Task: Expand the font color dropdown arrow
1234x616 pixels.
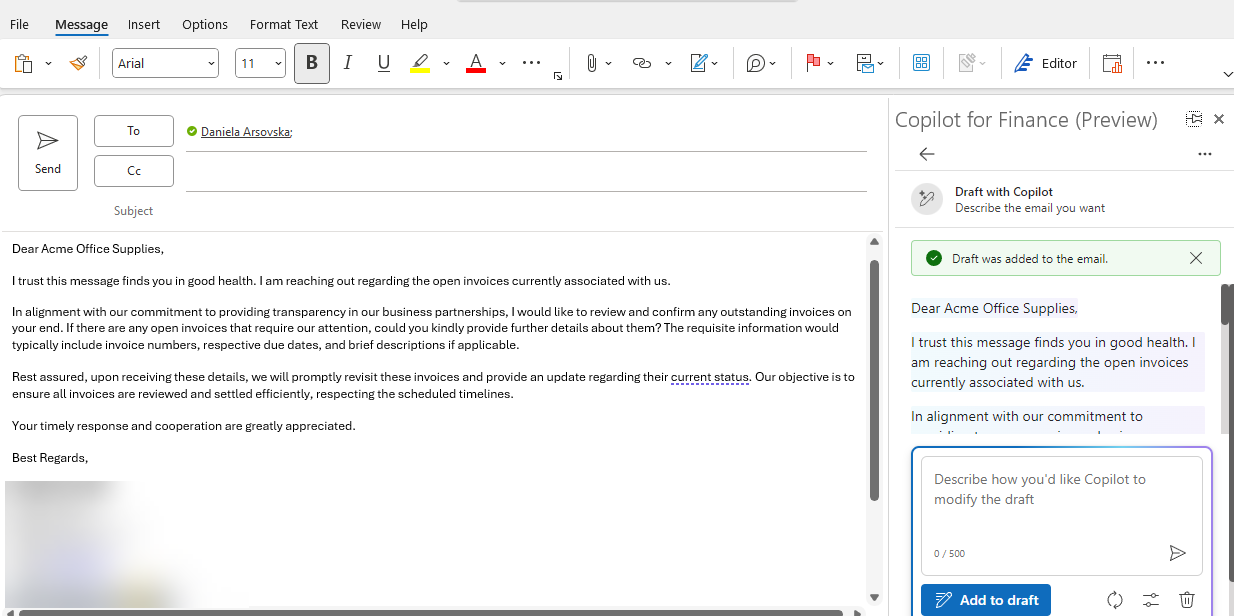Action: pyautogui.click(x=502, y=63)
